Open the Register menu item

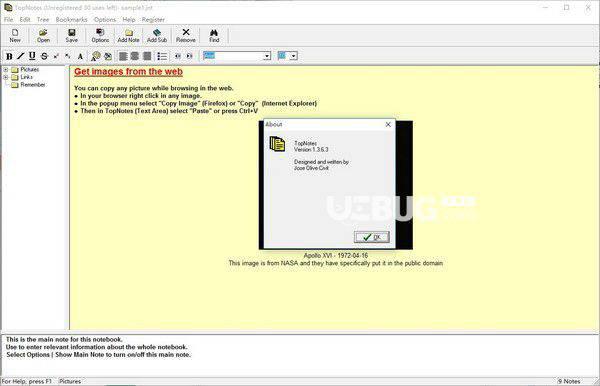(x=153, y=20)
